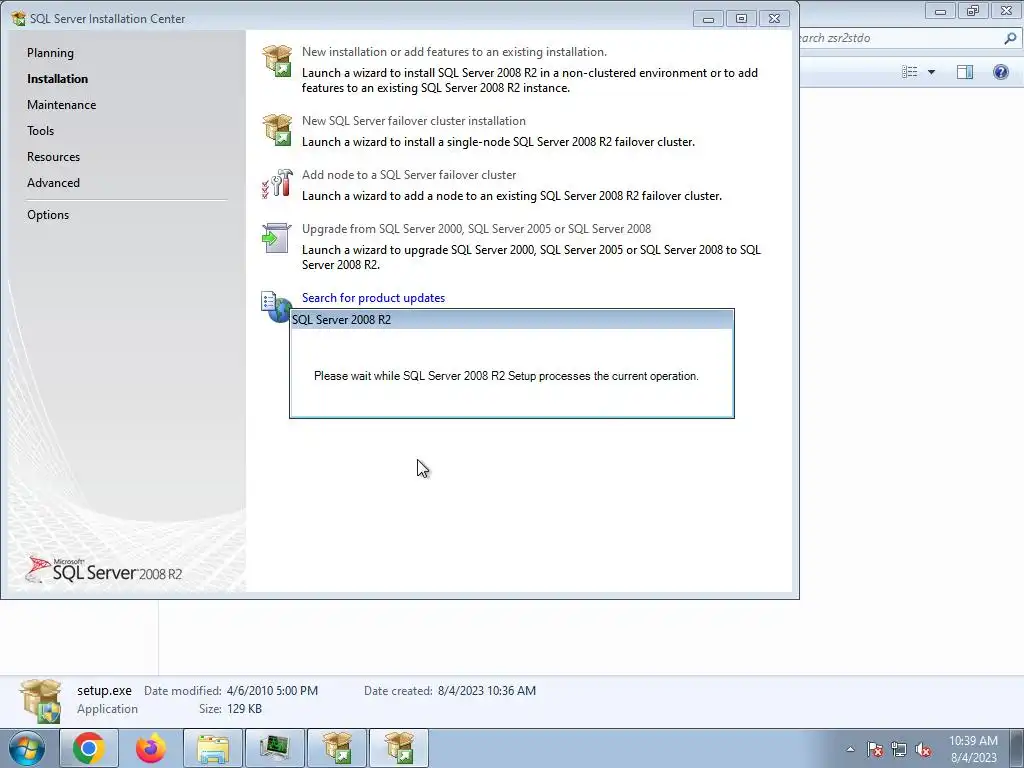Open the taskbar clock showing 10:39 AM
This screenshot has height=768, width=1024.
click(973, 749)
